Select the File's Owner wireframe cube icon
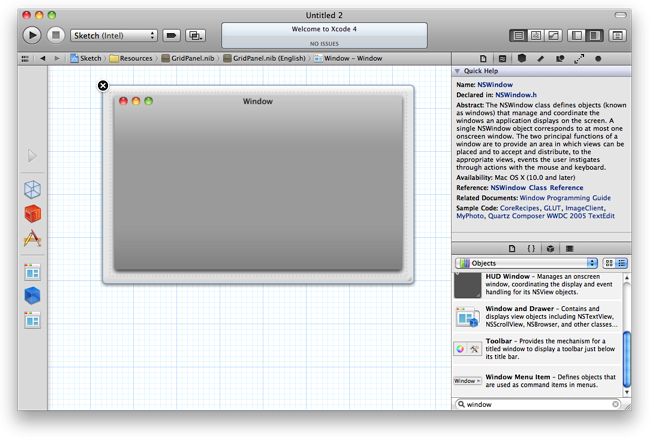This screenshot has height=437, width=649. coord(32,190)
